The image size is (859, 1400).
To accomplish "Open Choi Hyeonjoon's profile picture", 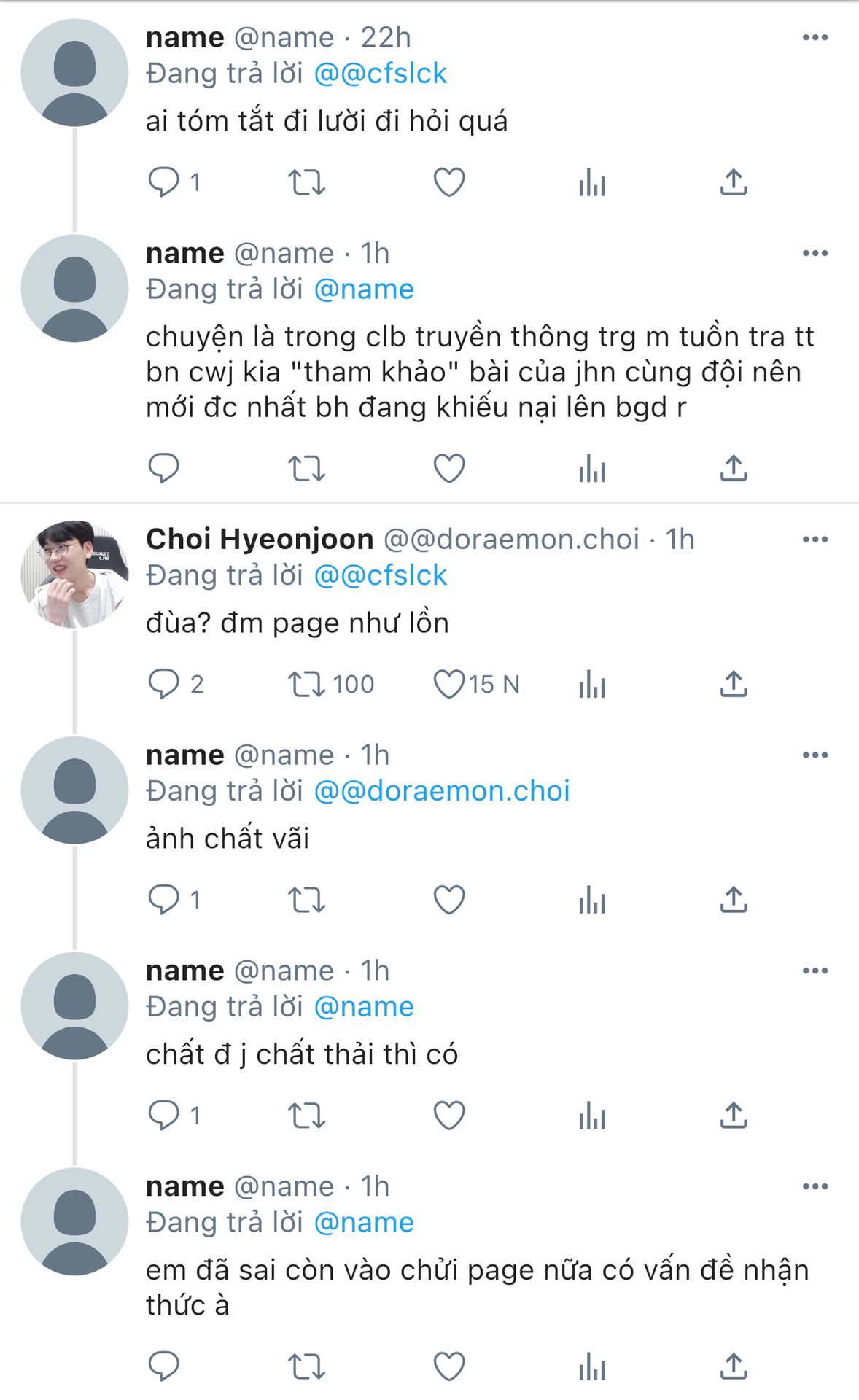I will 74,574.
